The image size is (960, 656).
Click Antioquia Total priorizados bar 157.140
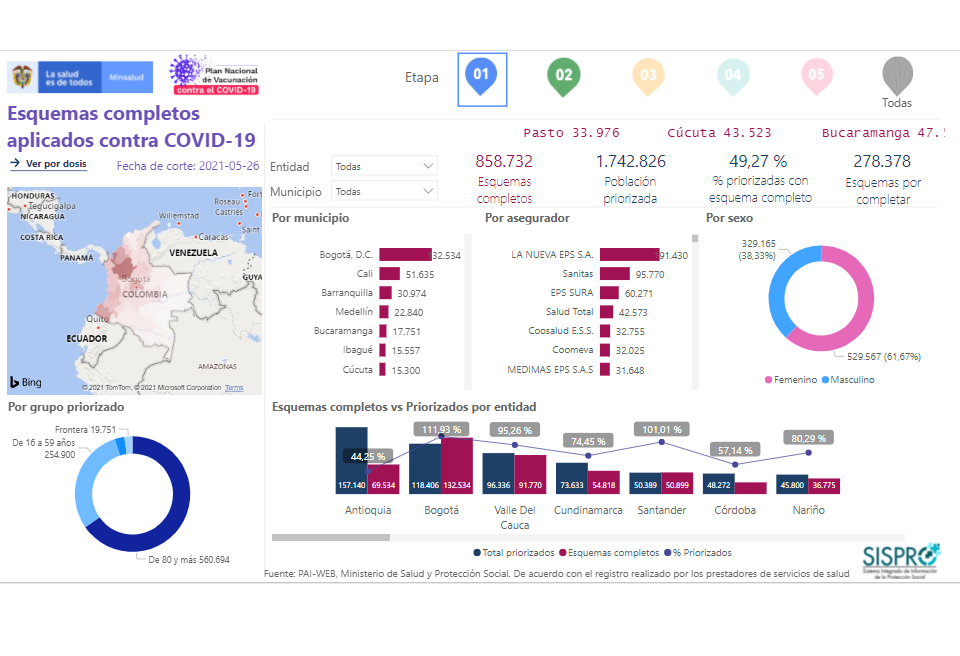click(x=351, y=461)
